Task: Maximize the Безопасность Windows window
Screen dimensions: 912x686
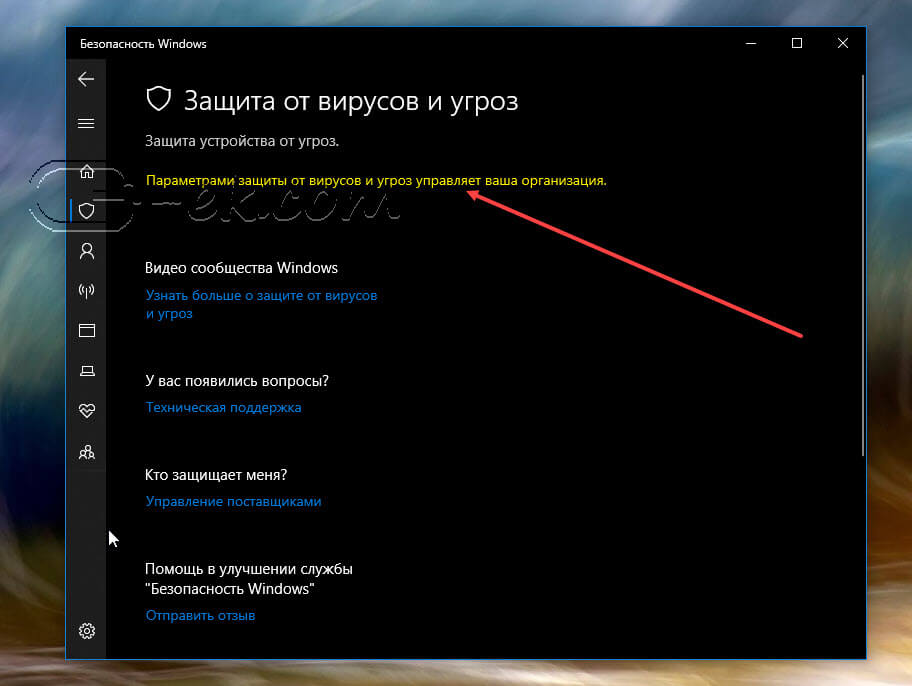Action: 797,43
